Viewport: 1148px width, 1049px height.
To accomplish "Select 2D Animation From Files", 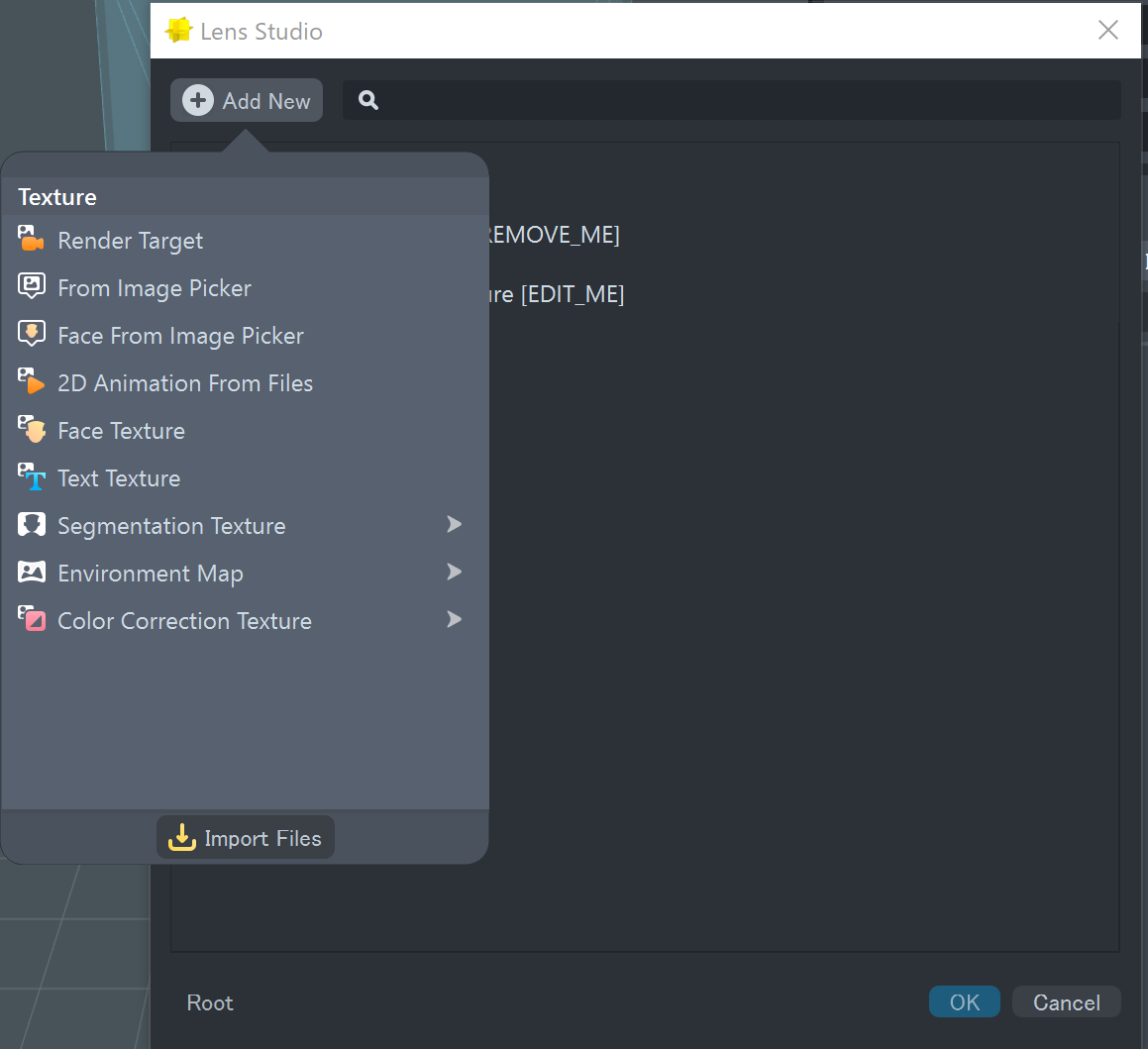I will tap(245, 383).
